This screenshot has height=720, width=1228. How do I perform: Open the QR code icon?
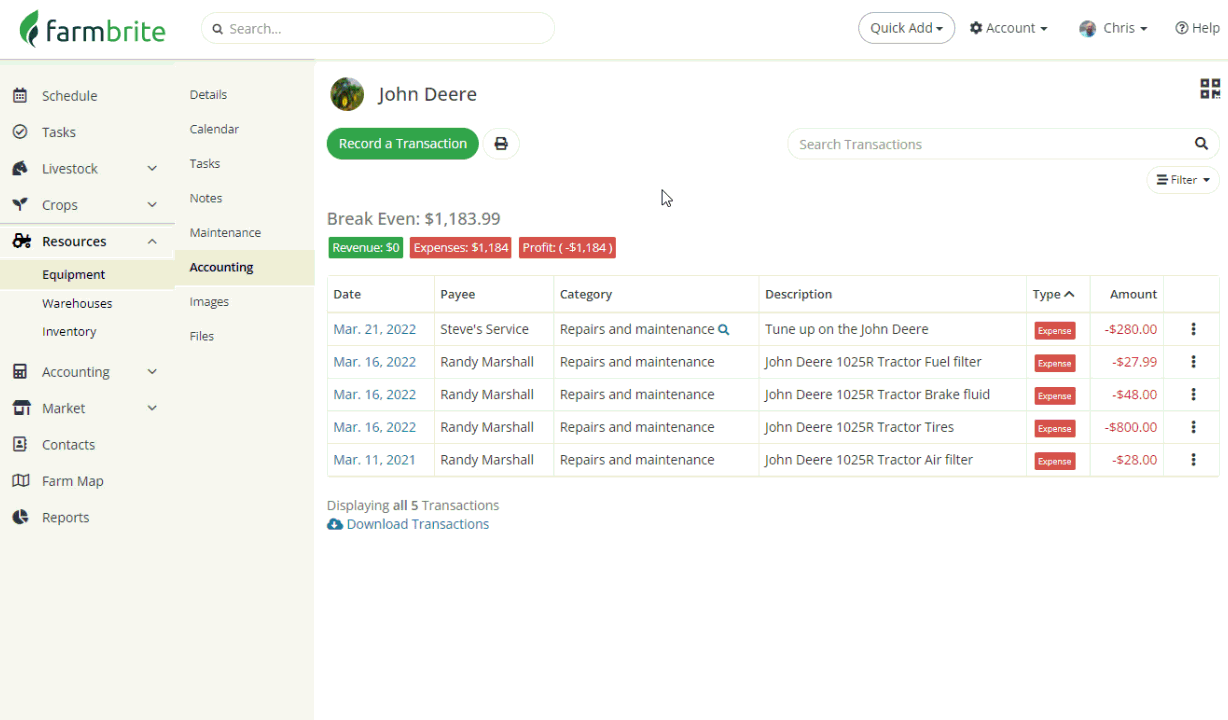pyautogui.click(x=1210, y=89)
